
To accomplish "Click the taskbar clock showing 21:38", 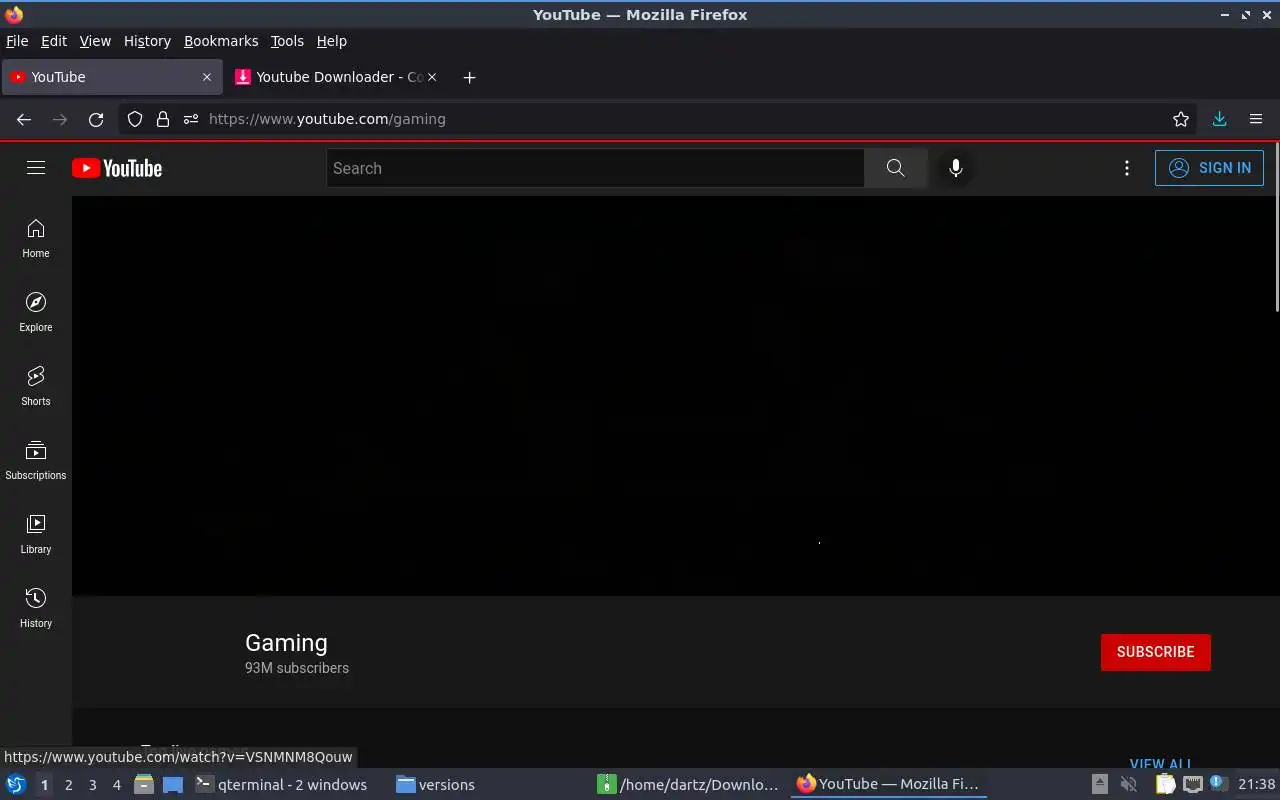I will (x=1256, y=785).
